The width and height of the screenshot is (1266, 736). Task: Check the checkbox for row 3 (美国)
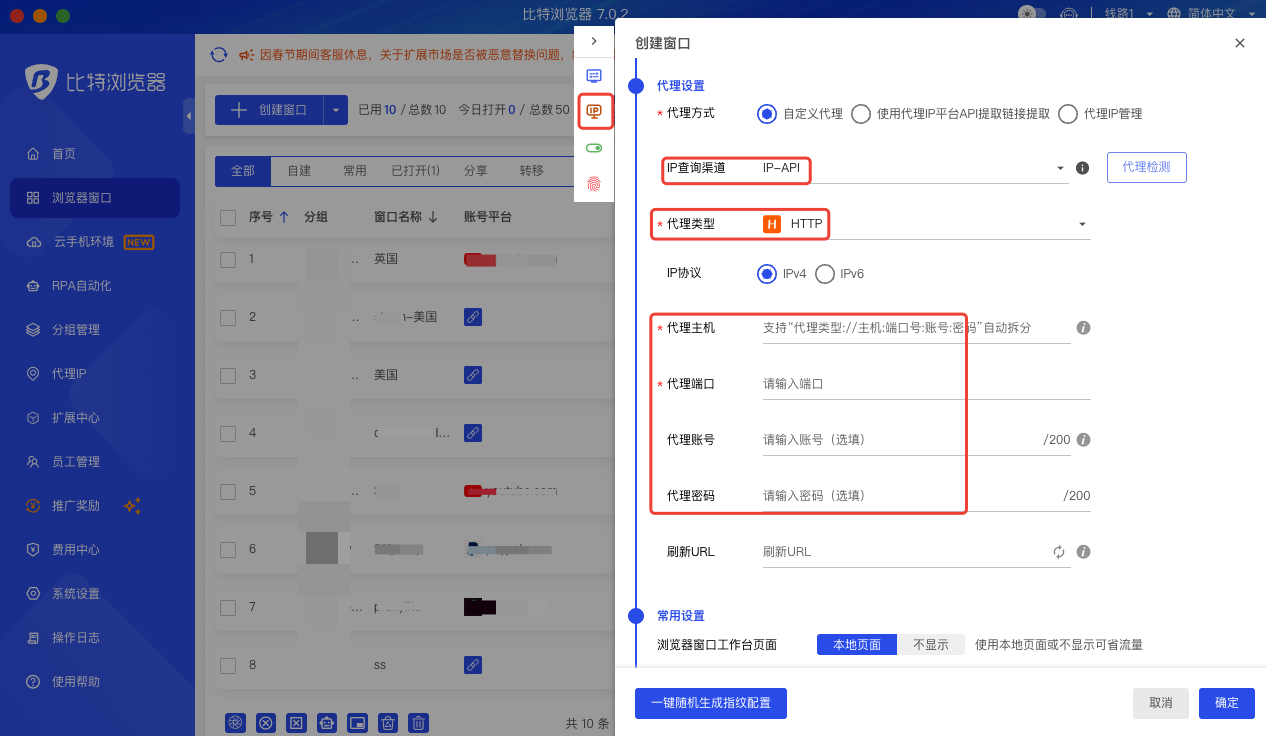[x=228, y=376]
